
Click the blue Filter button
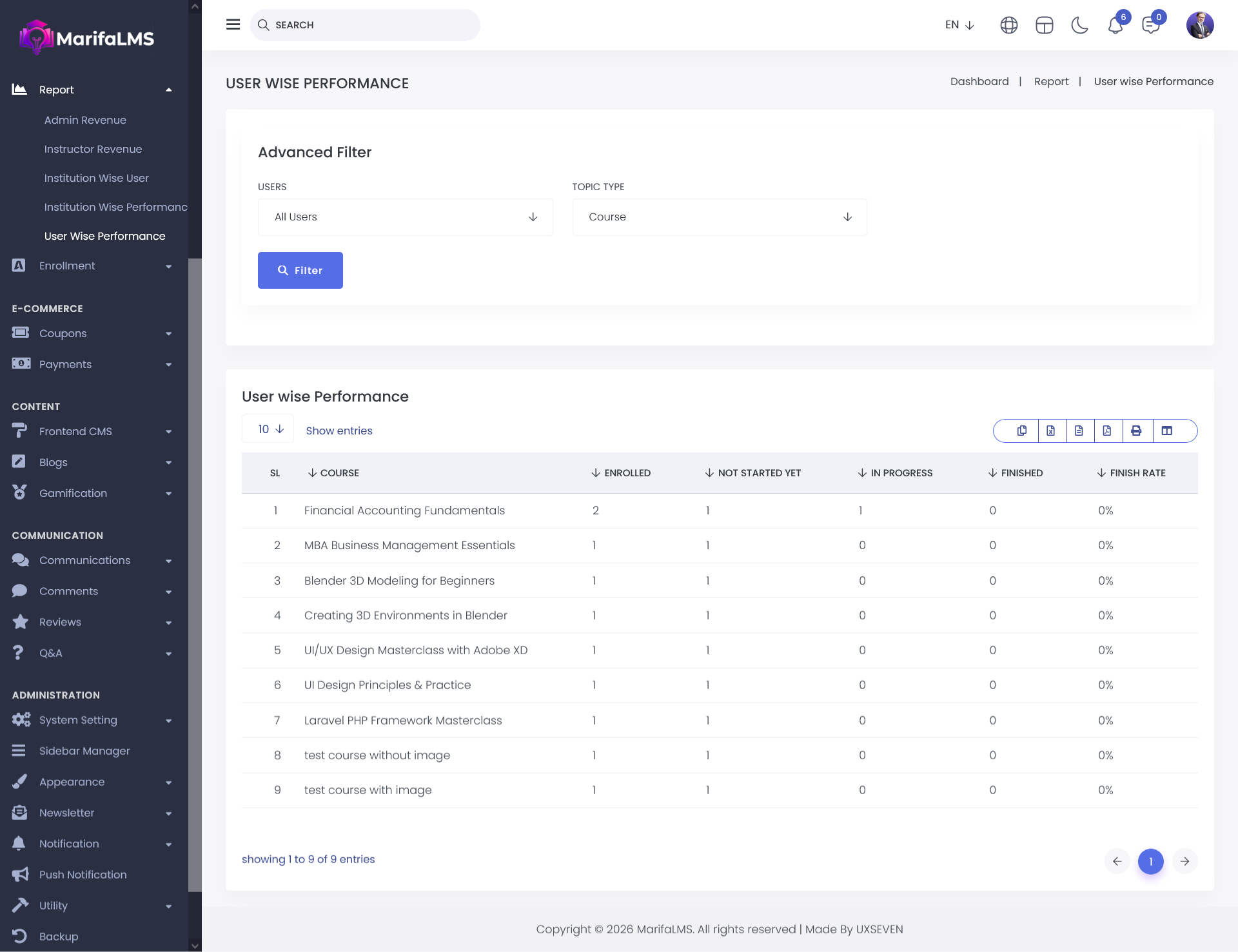tap(300, 270)
